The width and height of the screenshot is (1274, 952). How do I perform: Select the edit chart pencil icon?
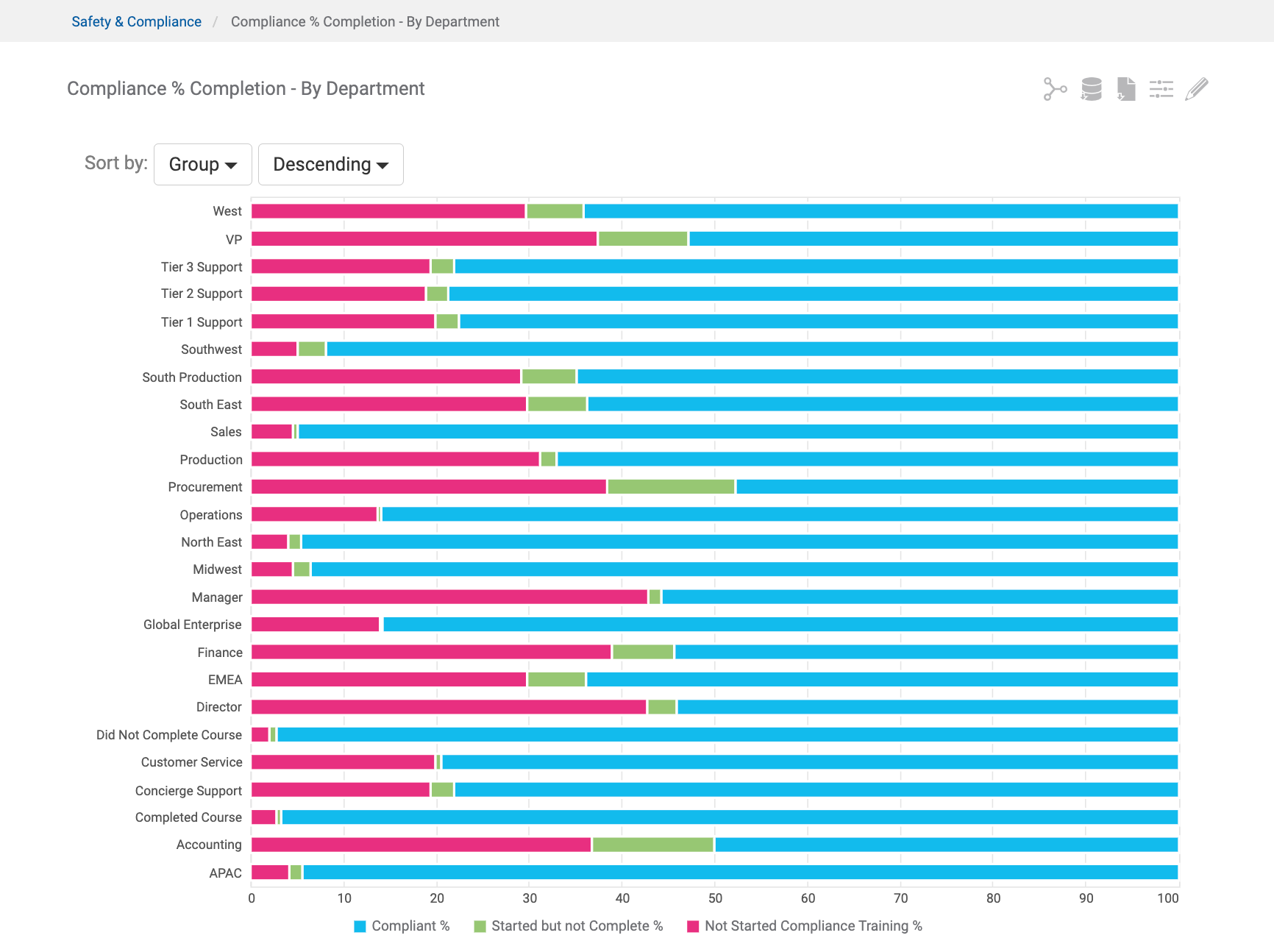(1196, 89)
